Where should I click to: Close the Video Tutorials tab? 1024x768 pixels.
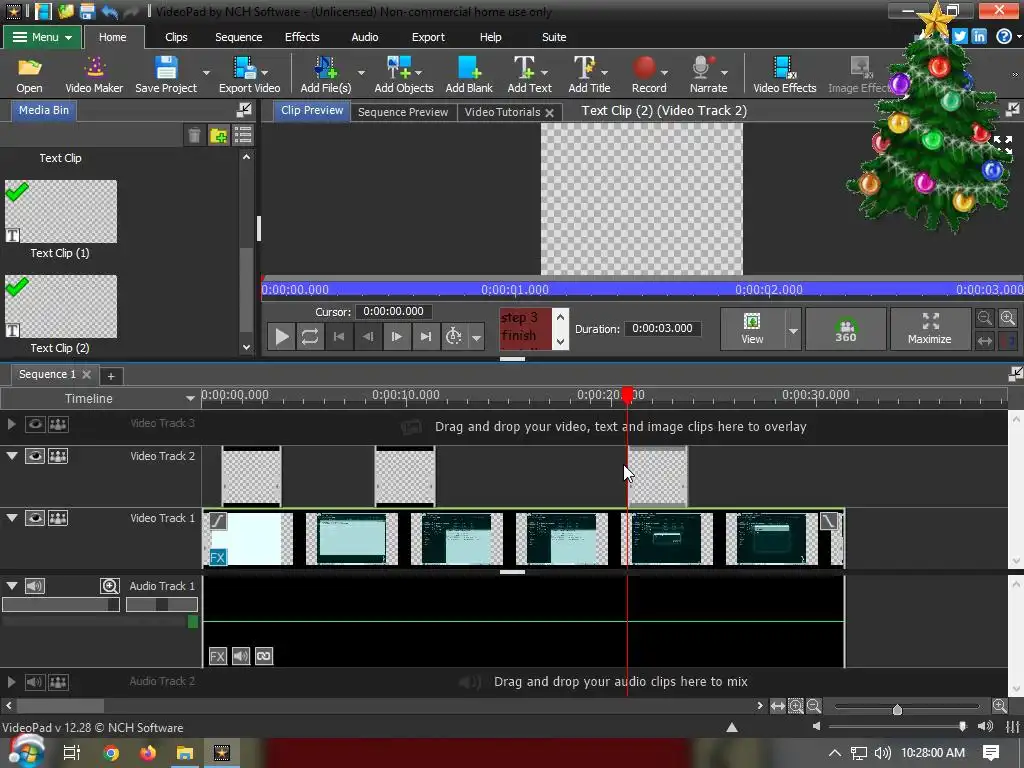click(550, 112)
